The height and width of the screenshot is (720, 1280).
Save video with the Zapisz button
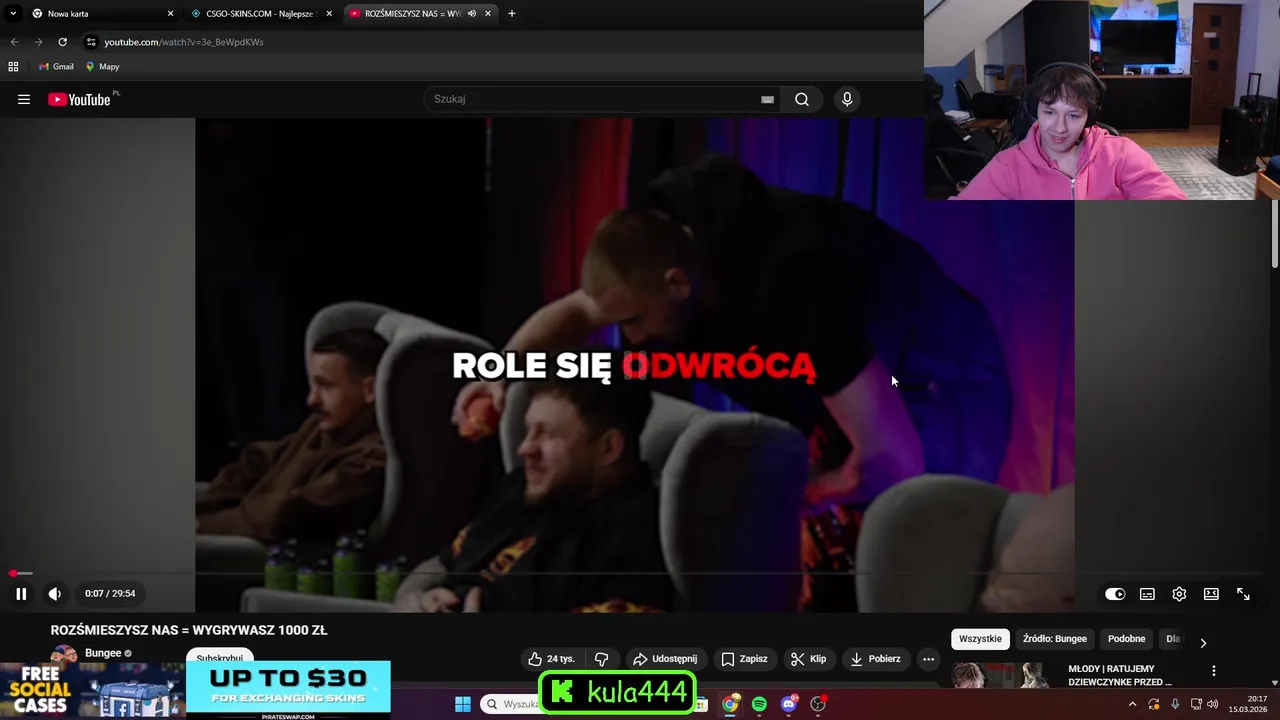click(x=745, y=659)
